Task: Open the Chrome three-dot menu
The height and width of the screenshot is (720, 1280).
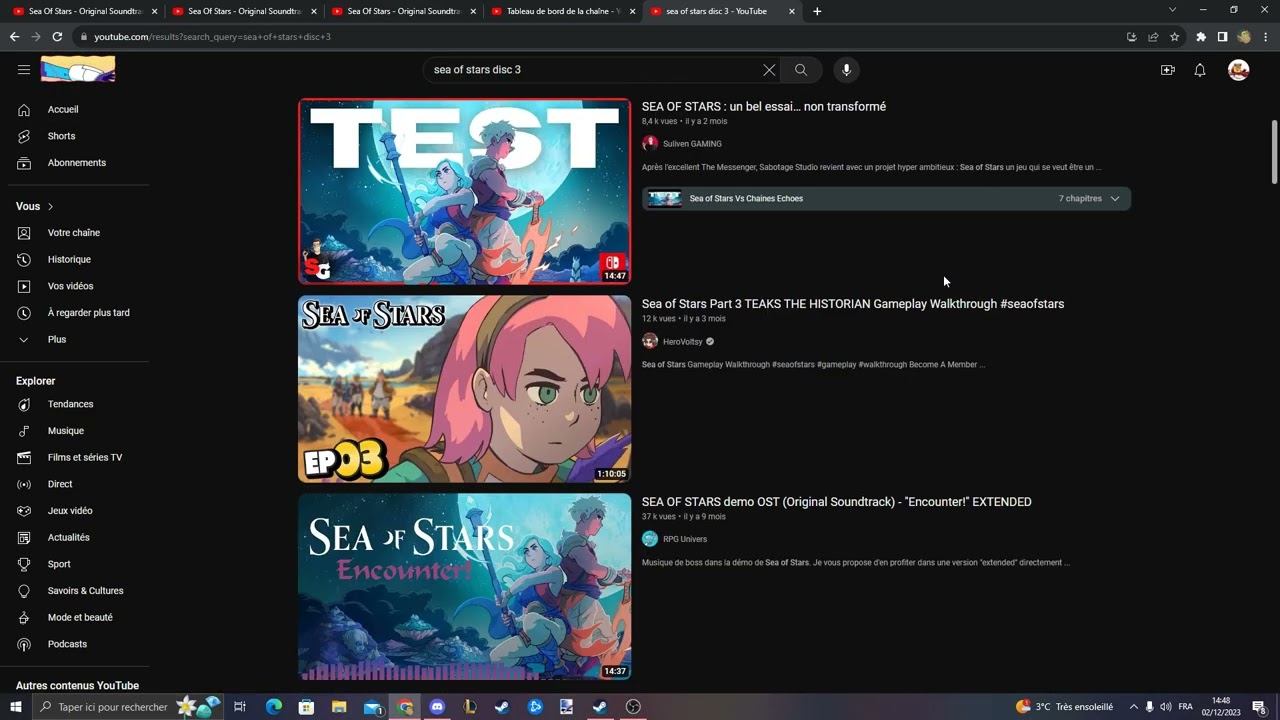Action: click(x=1265, y=37)
